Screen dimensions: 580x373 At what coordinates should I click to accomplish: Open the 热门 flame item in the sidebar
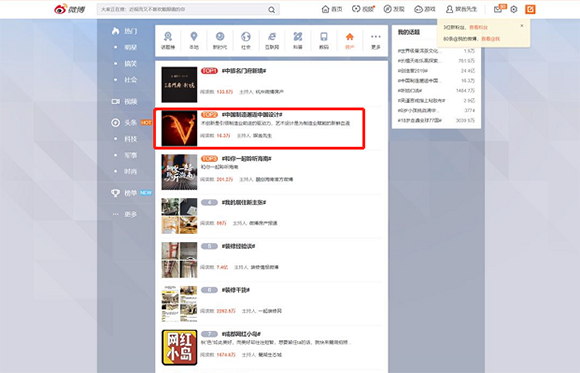point(125,31)
